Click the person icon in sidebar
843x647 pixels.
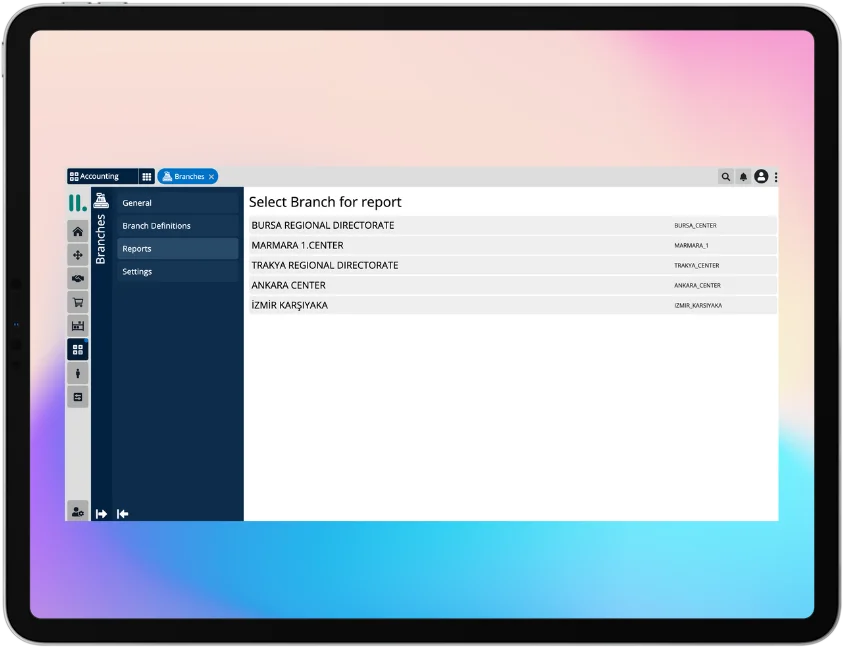pos(77,373)
